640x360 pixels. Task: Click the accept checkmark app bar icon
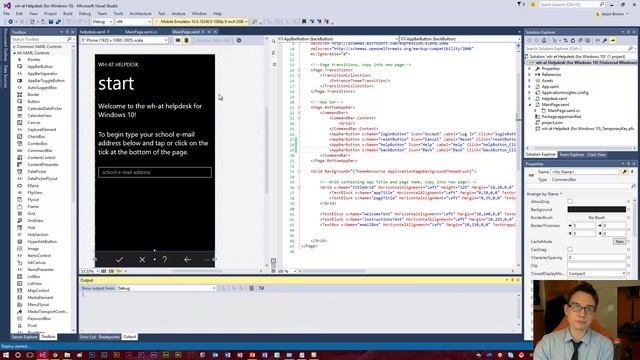click(x=119, y=260)
